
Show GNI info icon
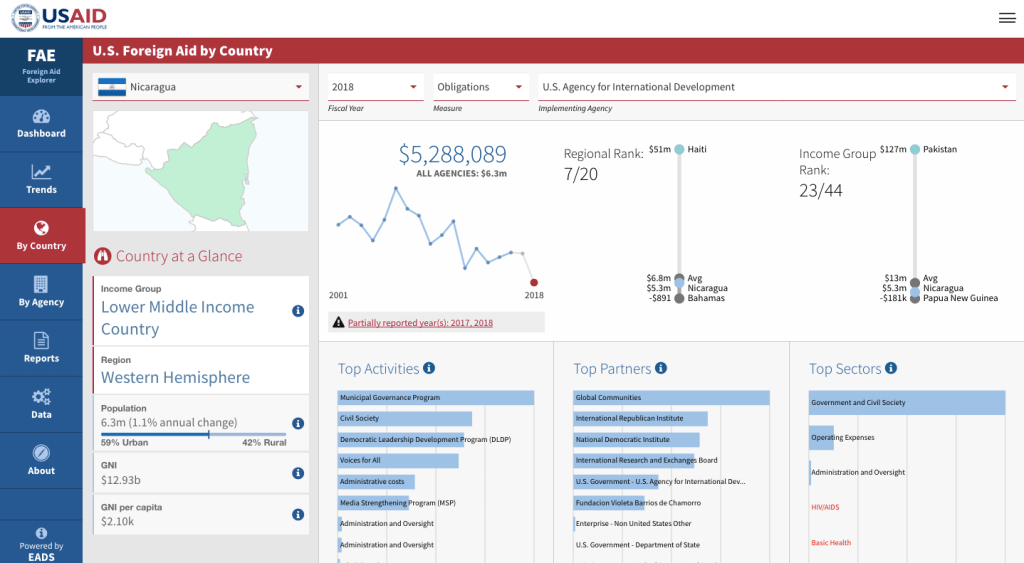(x=298, y=473)
